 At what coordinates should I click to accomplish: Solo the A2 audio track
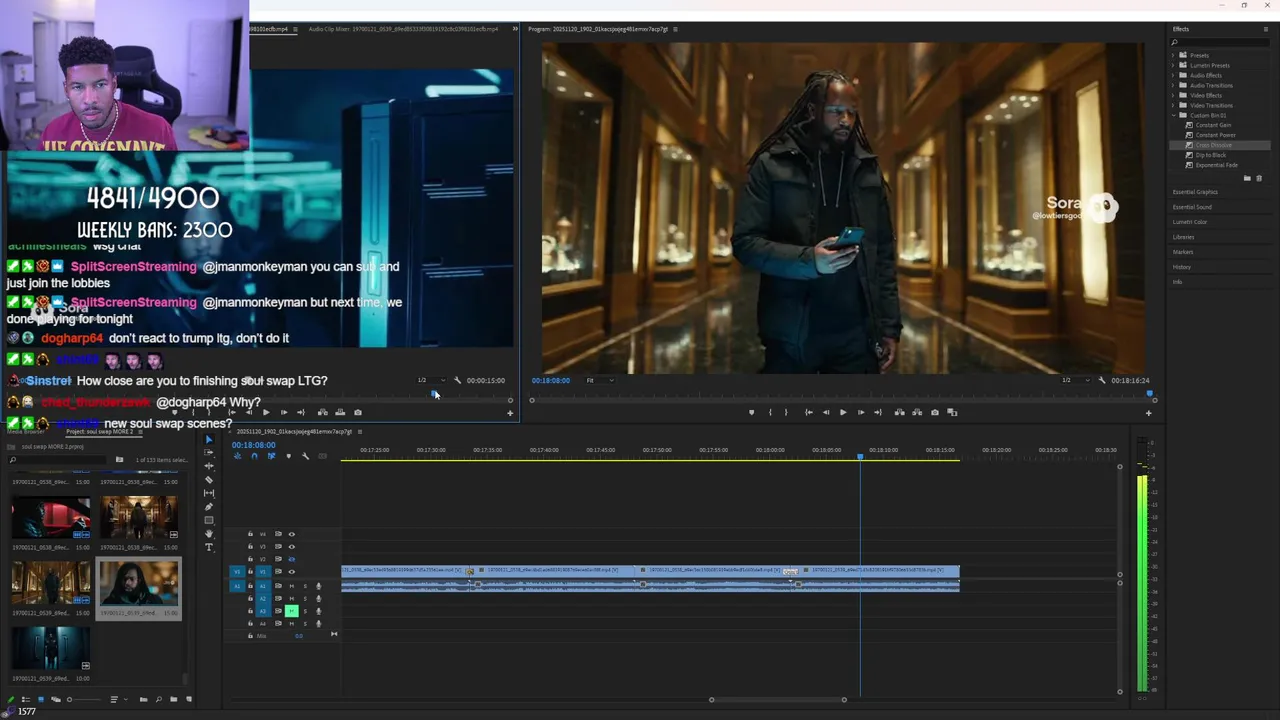305,599
